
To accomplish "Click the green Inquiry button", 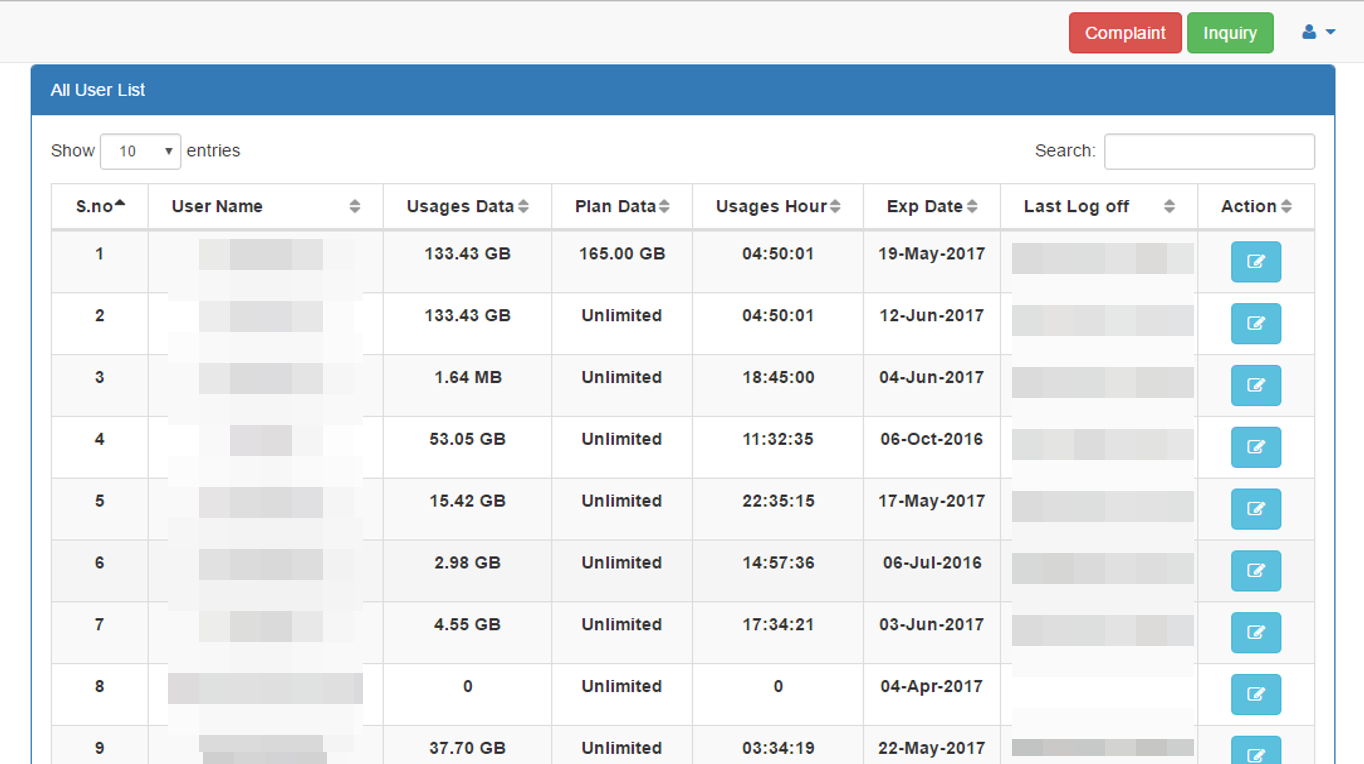I will [x=1230, y=33].
